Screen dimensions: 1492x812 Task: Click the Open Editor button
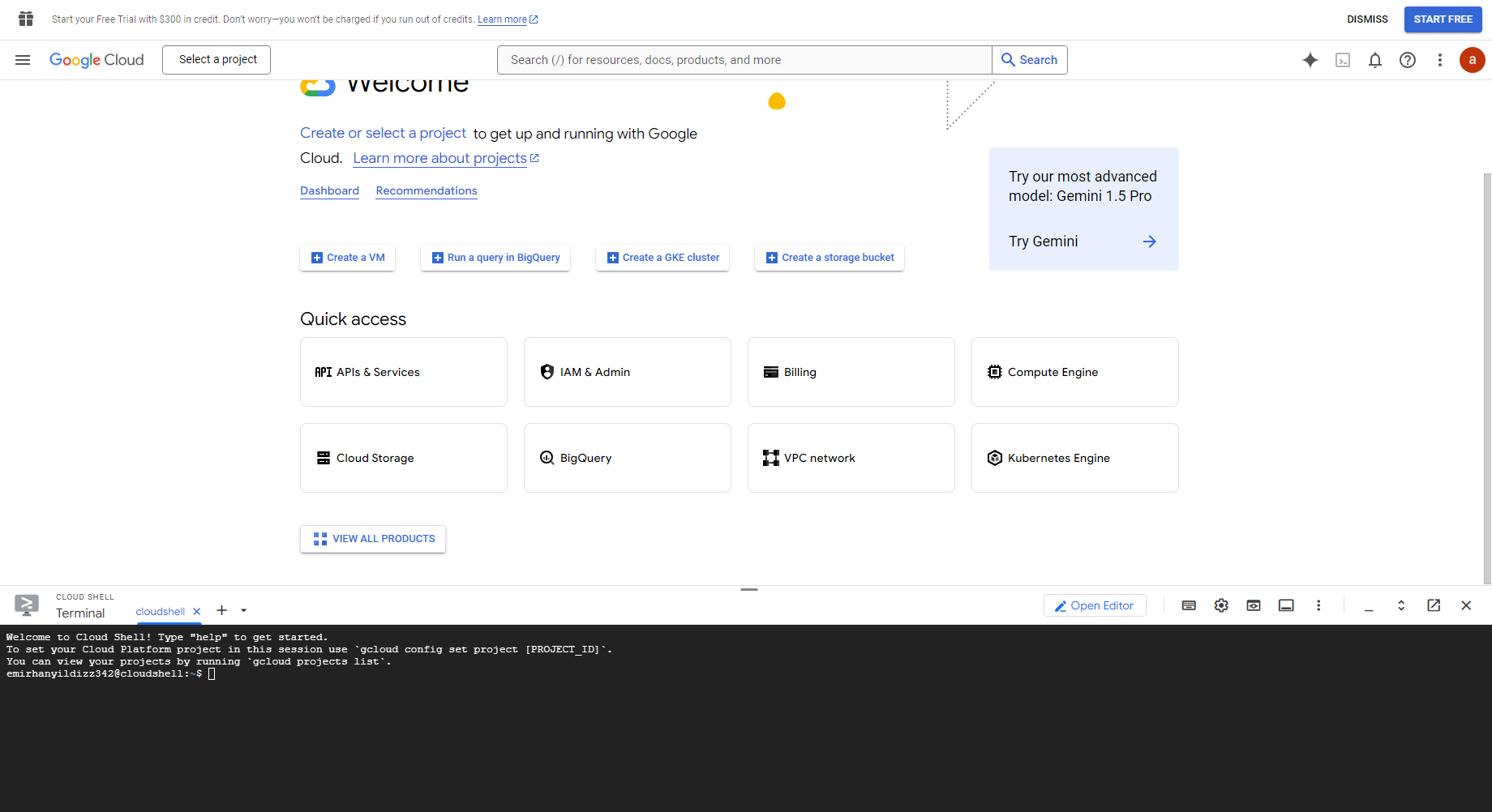(1095, 605)
